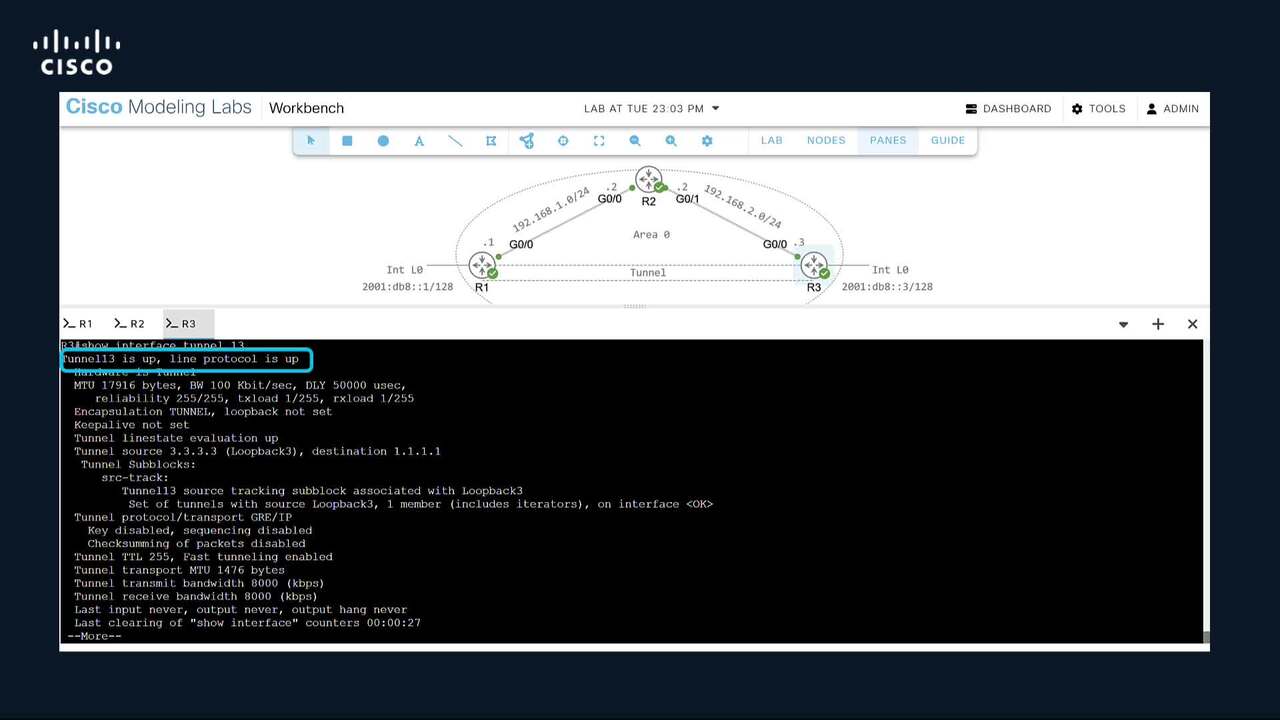The image size is (1280, 720).
Task: Click the 2001:db8::1/128 address label
Action: 407,286
